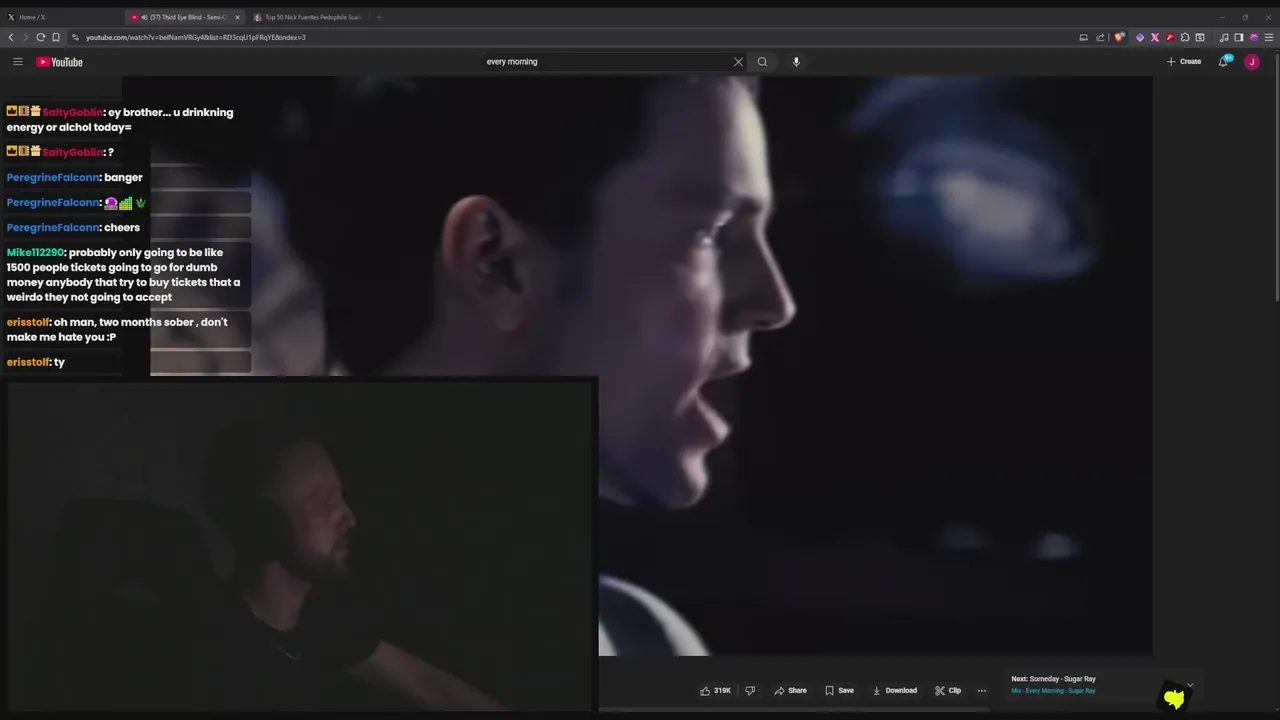Image resolution: width=1280 pixels, height=720 pixels.
Task: Open YouTube notifications bell
Action: pos(1223,62)
